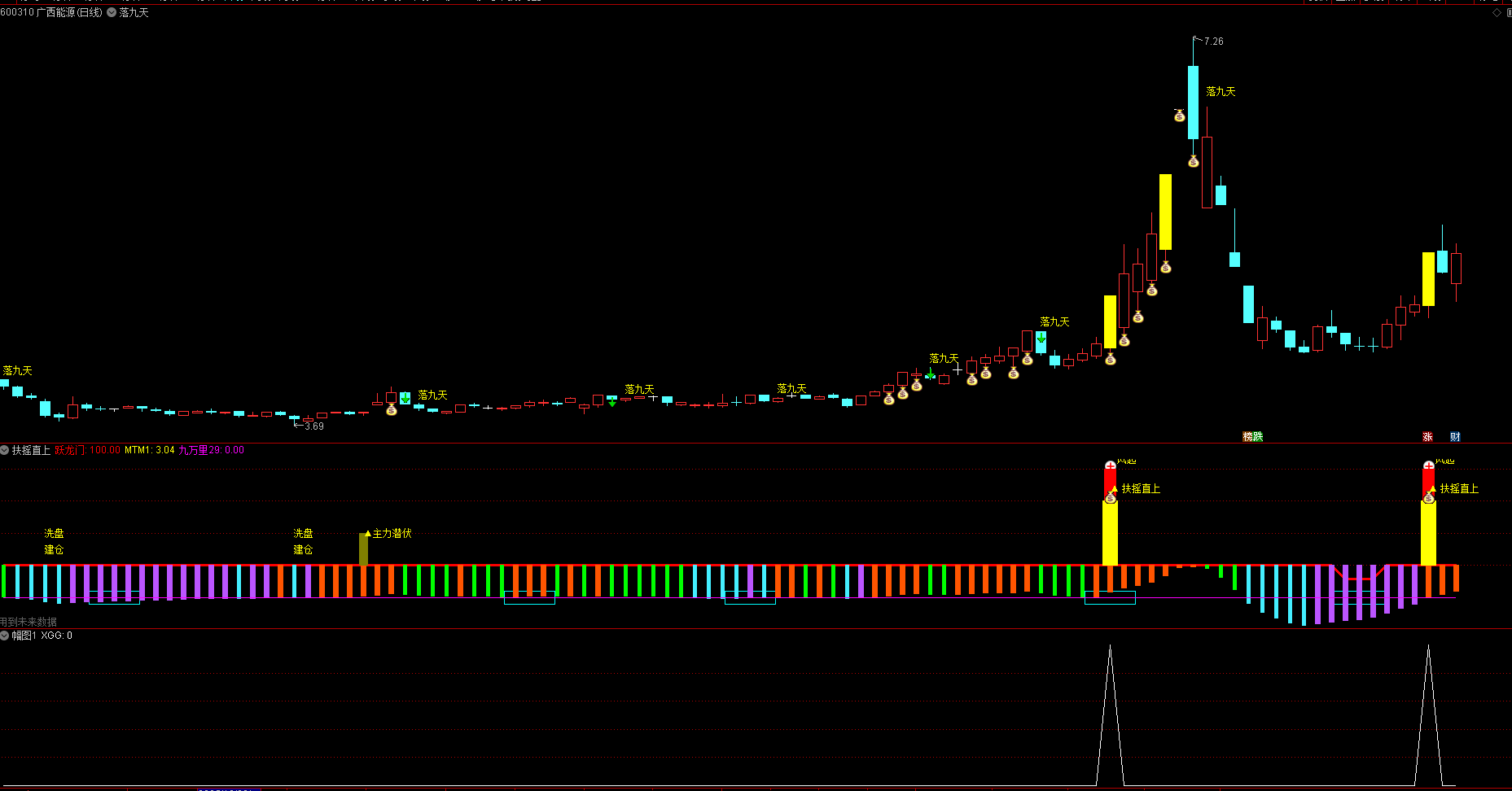
Task: Click the MTM1 indicator value label
Action: pyautogui.click(x=149, y=450)
